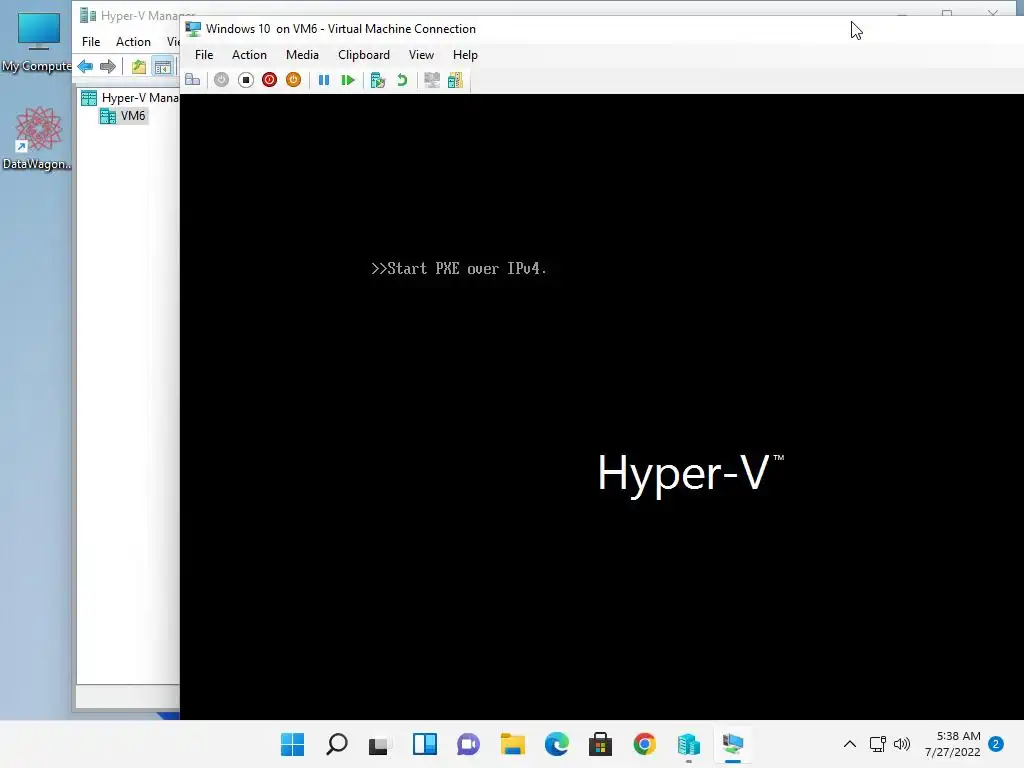Viewport: 1024px width, 768px height.
Task: Open Teams Chat from the taskbar
Action: 468,744
